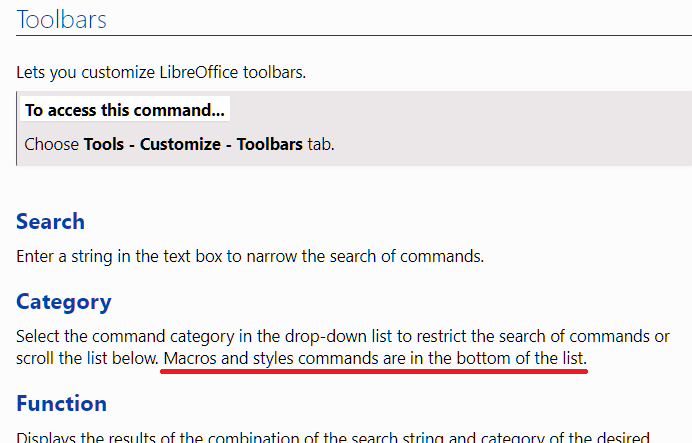Click the Category section heading
The height and width of the screenshot is (443, 692).
pos(64,302)
